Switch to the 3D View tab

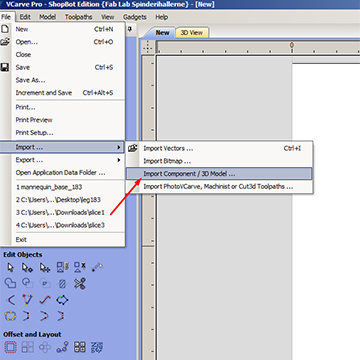[192, 33]
